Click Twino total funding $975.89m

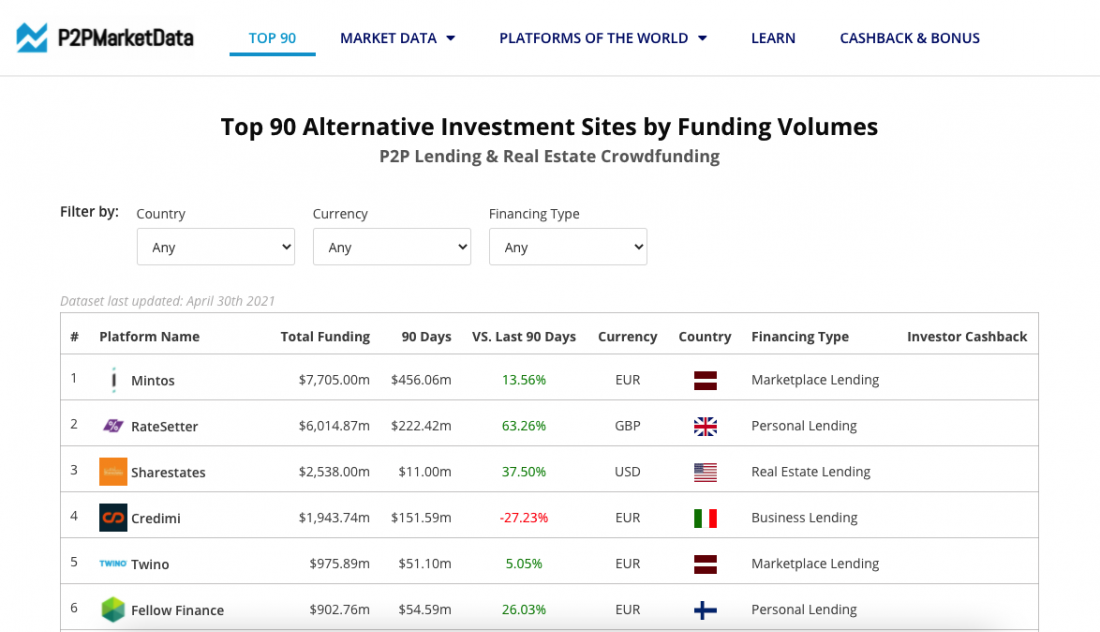click(x=340, y=563)
